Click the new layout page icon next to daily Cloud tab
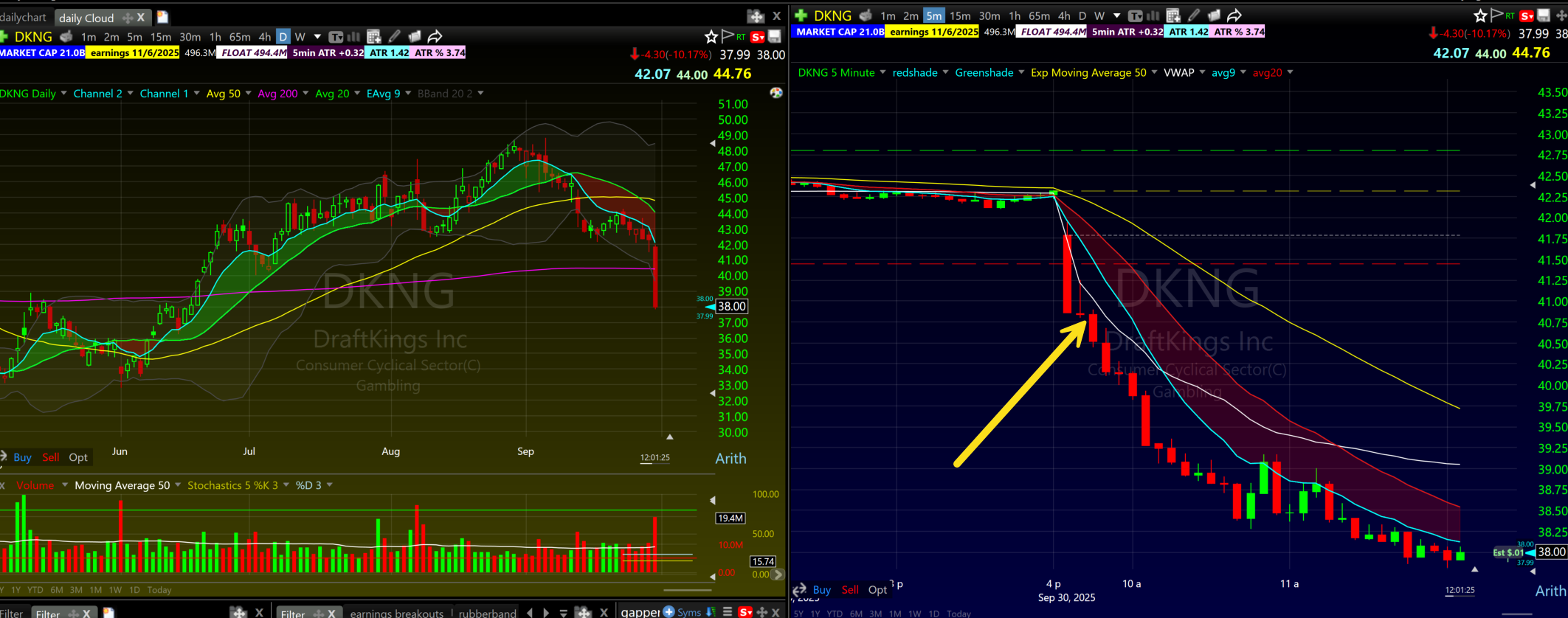This screenshot has width=1568, height=618. 162,17
